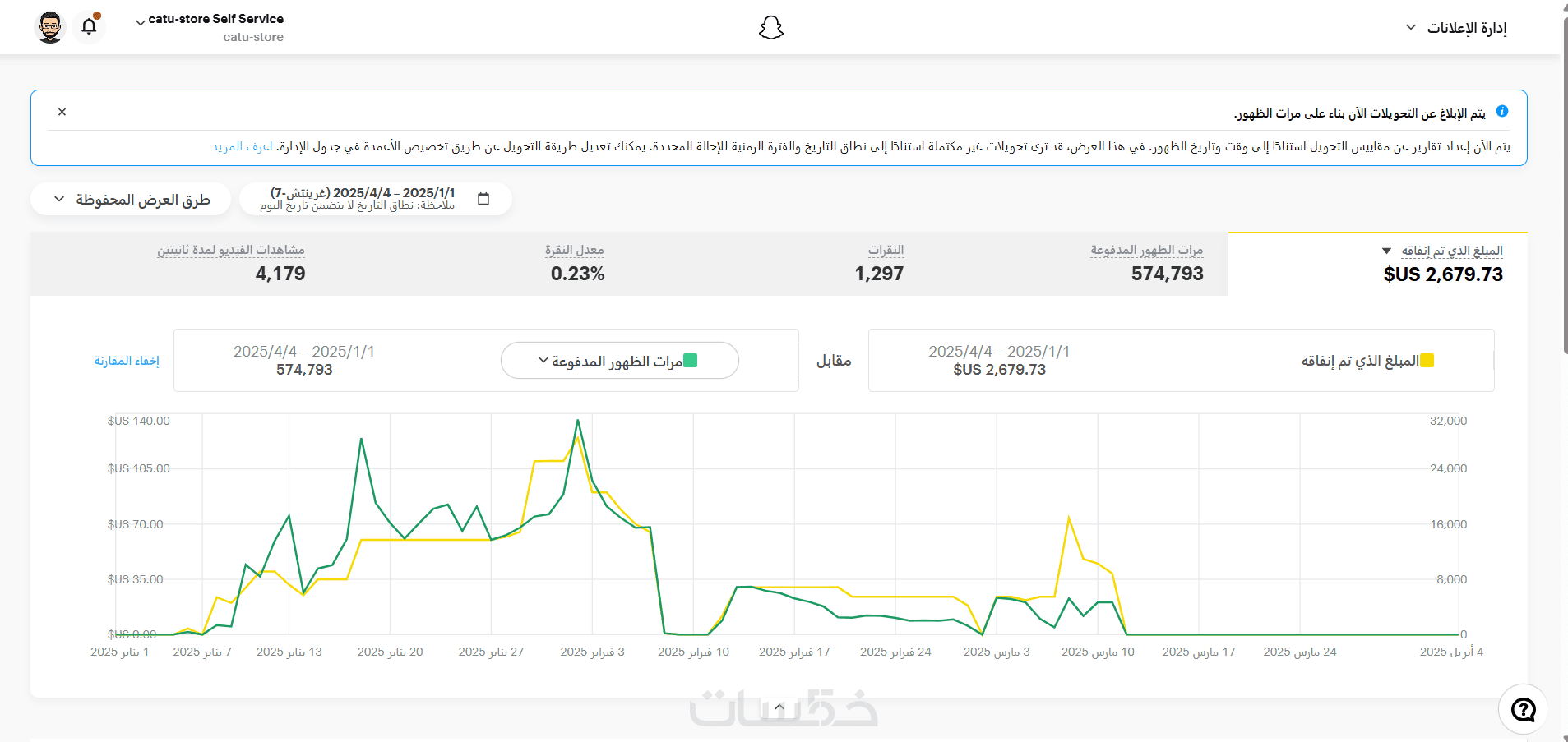Click the إخفاء المقارنة link
Screen dimensions: 1568x742
127,361
